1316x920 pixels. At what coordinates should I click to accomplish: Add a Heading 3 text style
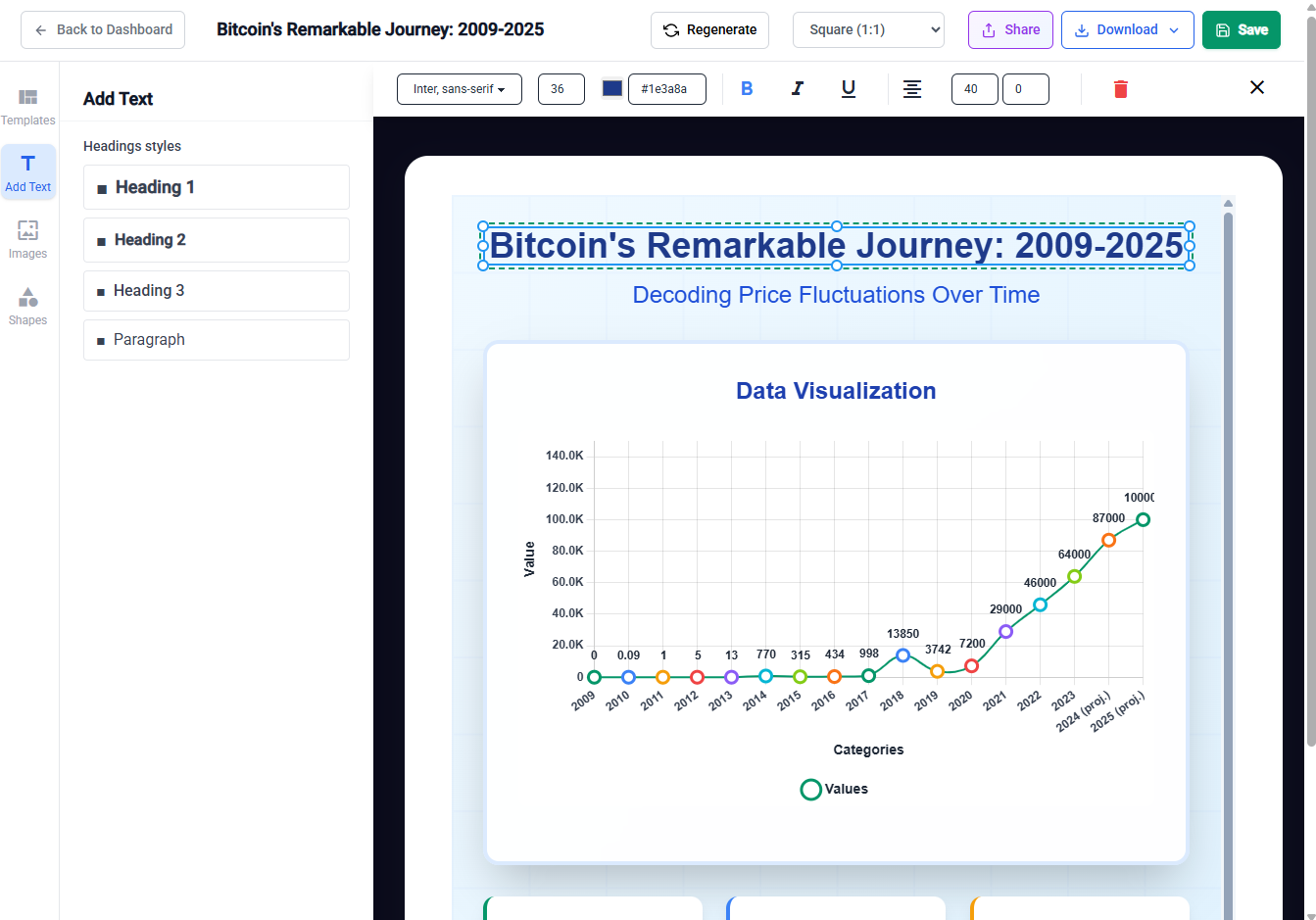(x=217, y=291)
